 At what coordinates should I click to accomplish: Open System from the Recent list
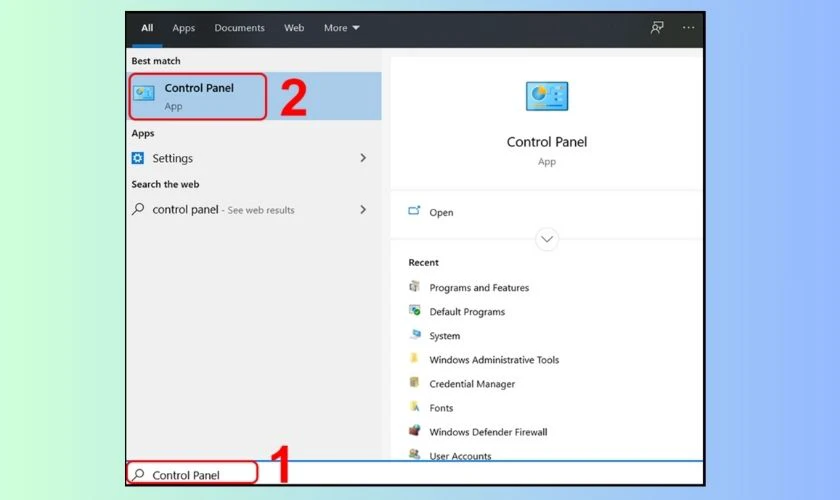445,336
